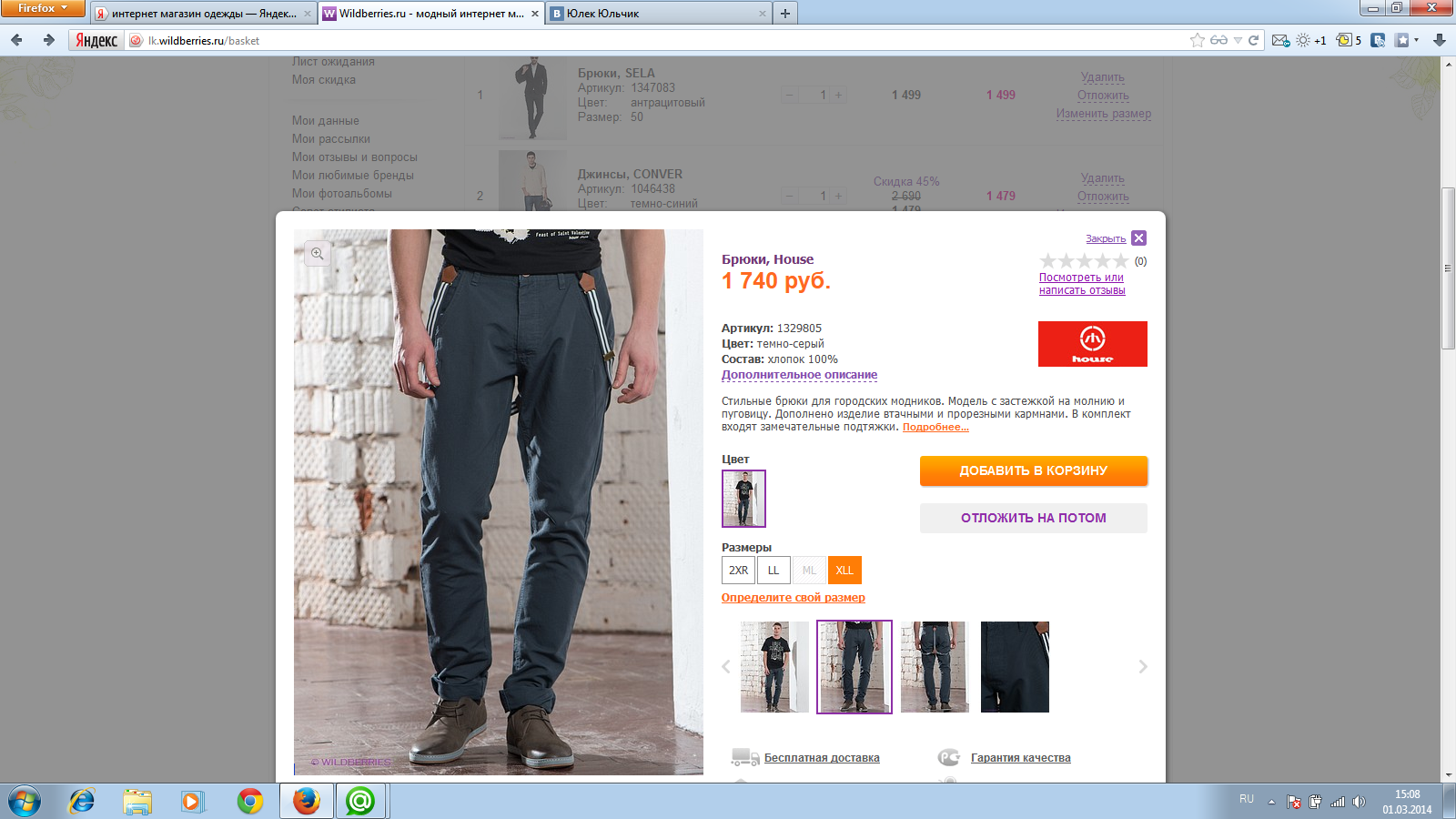Select the fourth thumbnail close-up view

[x=1015, y=667]
